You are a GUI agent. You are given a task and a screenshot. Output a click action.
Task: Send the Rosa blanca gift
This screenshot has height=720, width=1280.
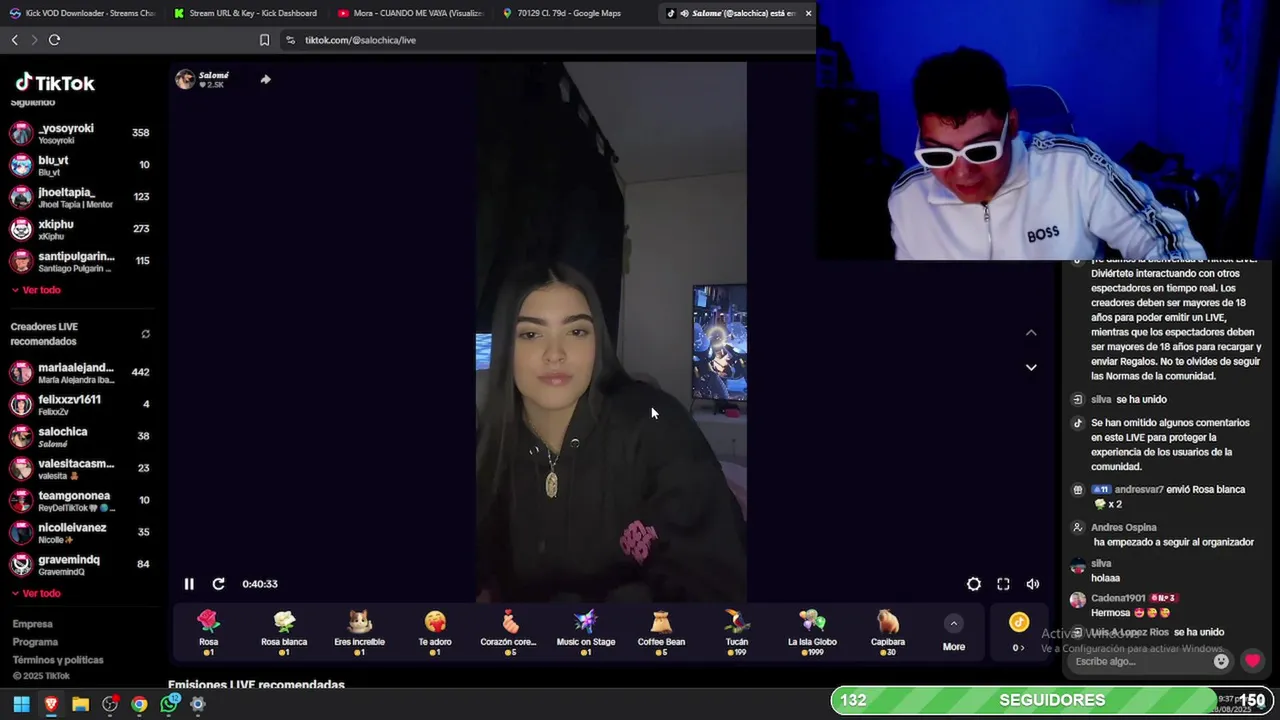click(284, 633)
